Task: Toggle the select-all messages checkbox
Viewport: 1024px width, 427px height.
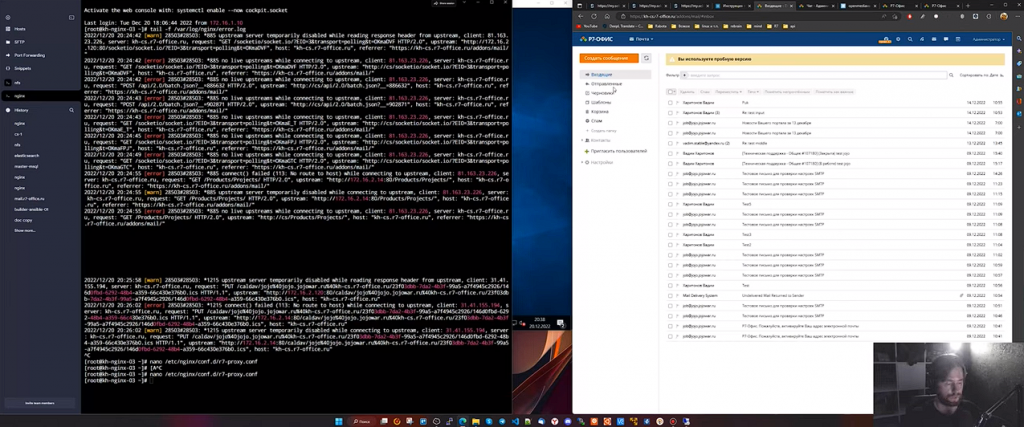Action: [670, 92]
